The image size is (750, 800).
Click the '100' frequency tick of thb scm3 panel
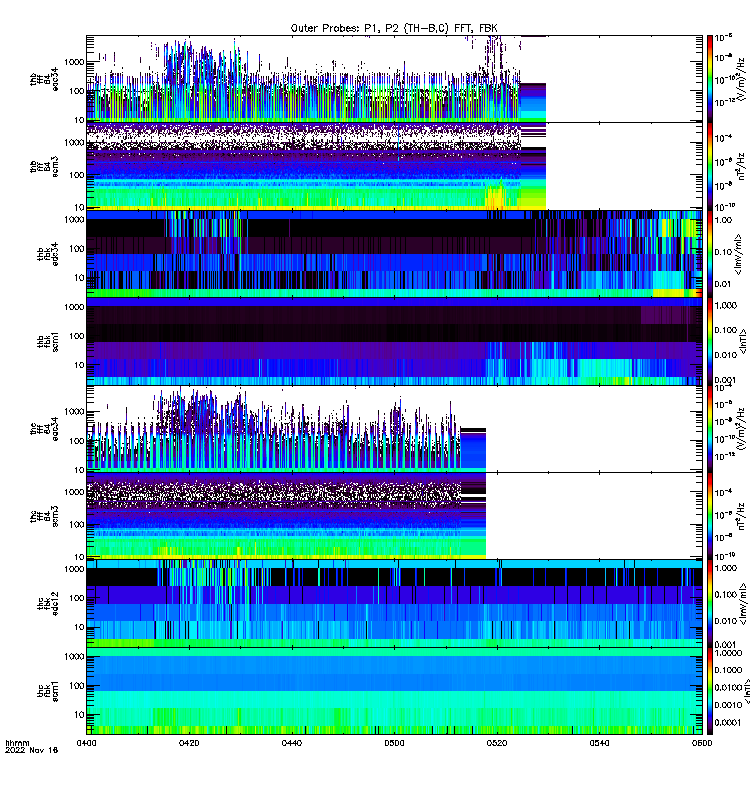[77, 175]
